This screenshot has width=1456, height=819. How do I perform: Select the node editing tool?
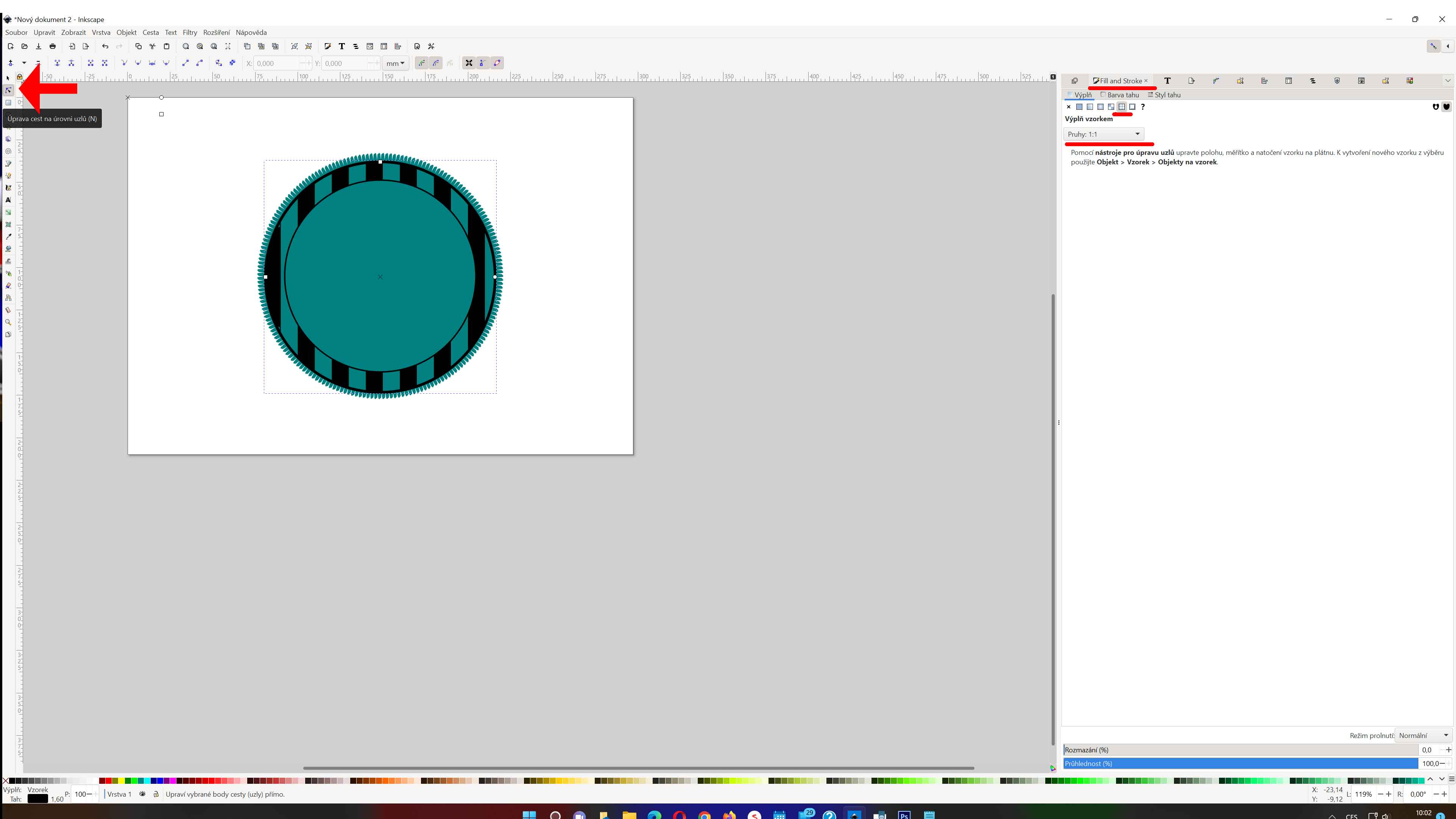click(x=8, y=90)
